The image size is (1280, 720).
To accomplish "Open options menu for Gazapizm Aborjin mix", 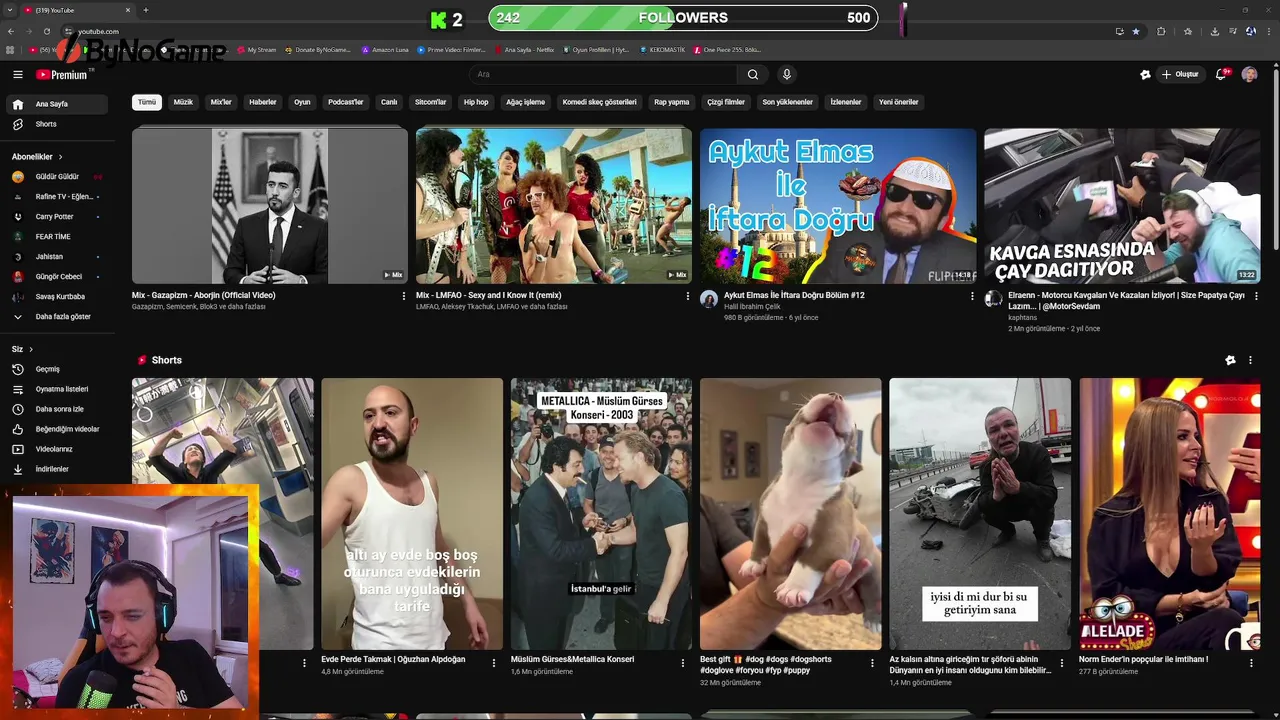I will click(x=404, y=296).
